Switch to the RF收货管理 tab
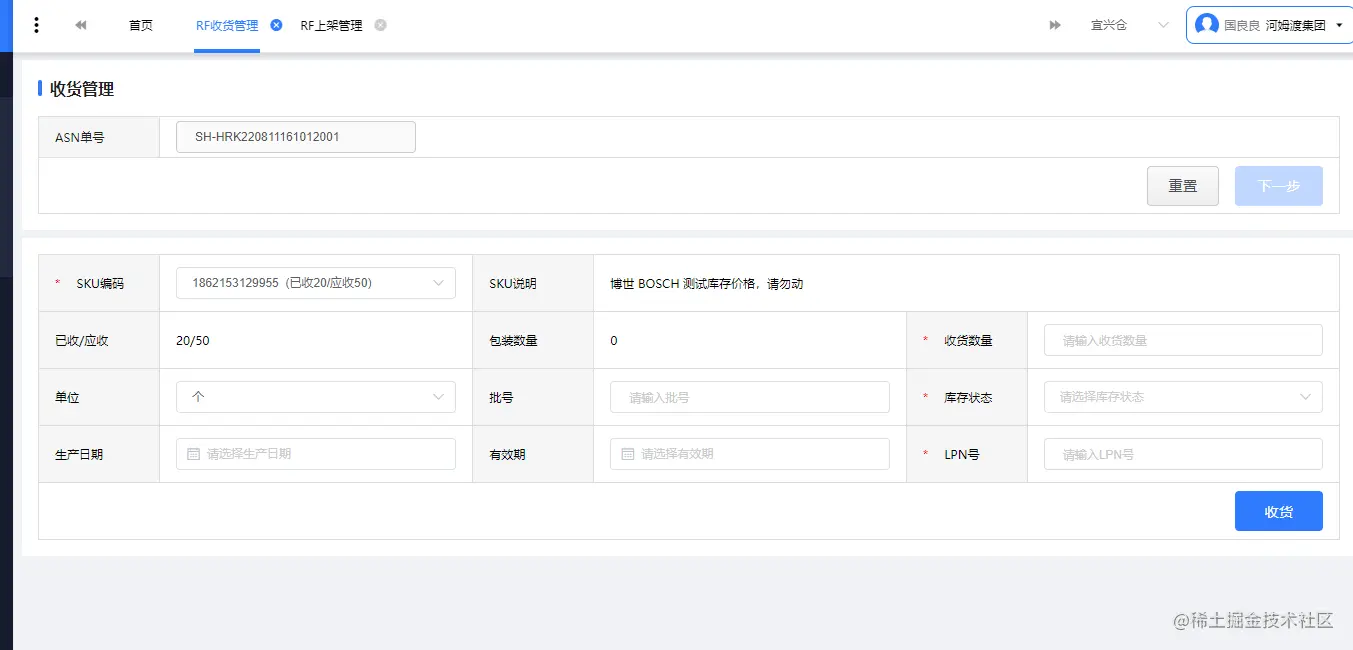Viewport: 1353px width, 650px height. (x=227, y=26)
